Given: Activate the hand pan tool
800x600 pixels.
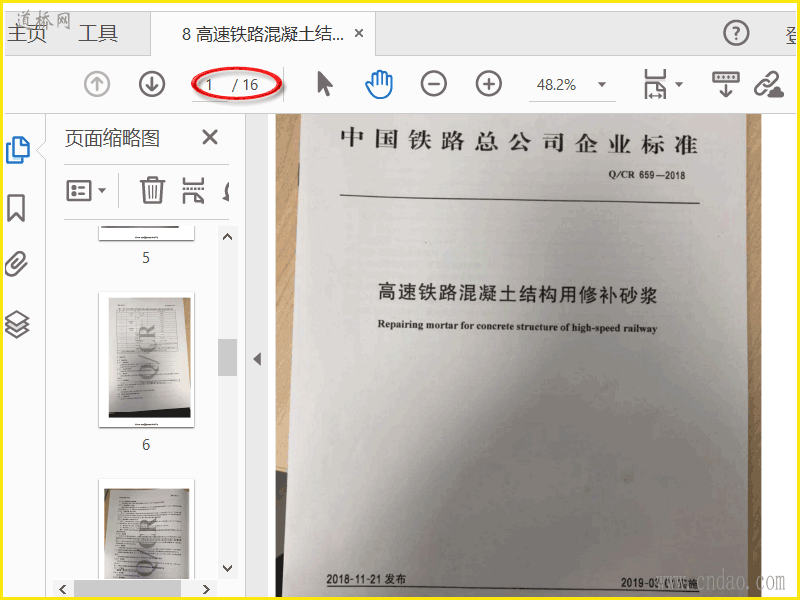Looking at the screenshot, I should click(x=379, y=84).
